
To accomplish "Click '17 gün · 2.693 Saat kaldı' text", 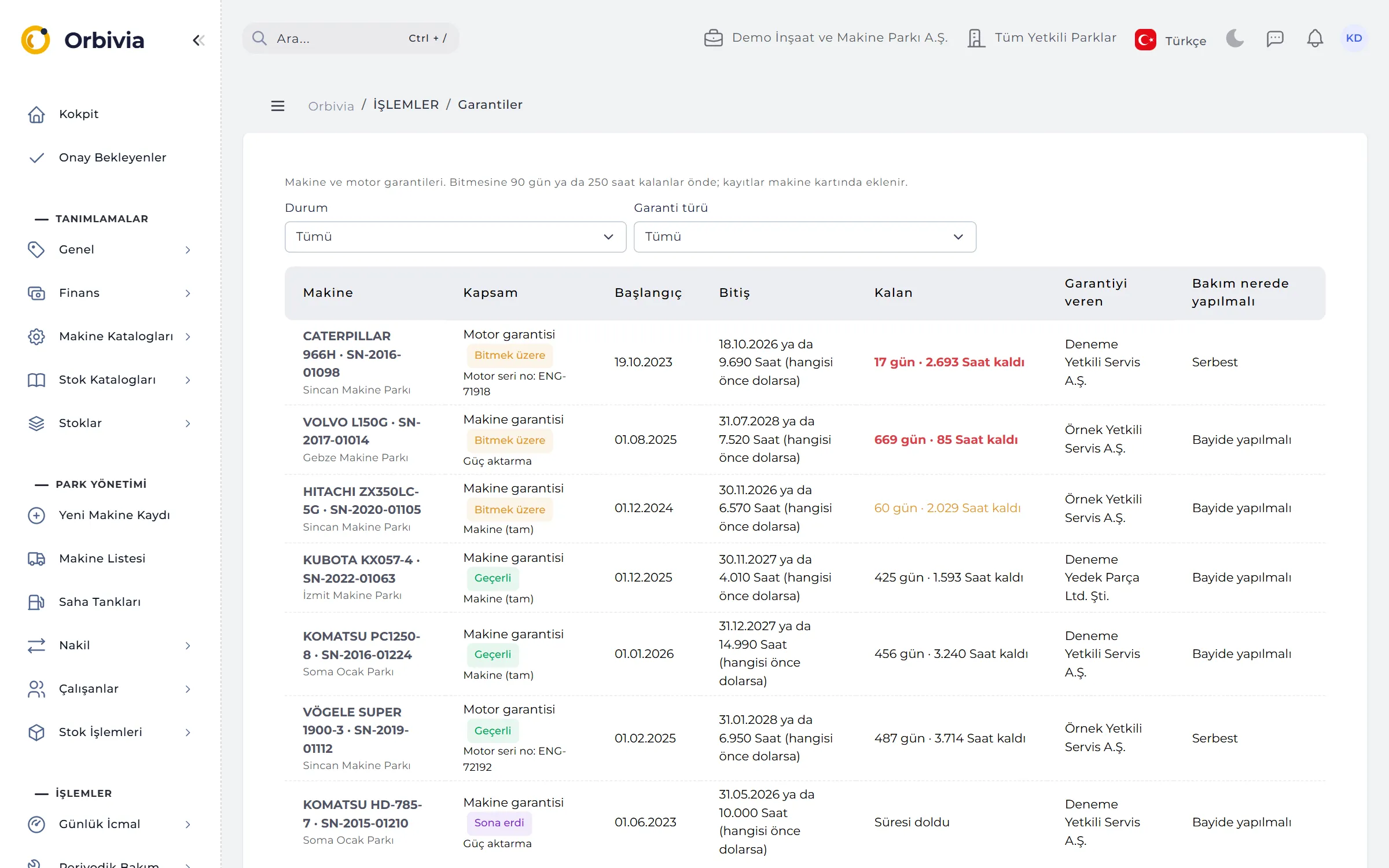I will (949, 362).
